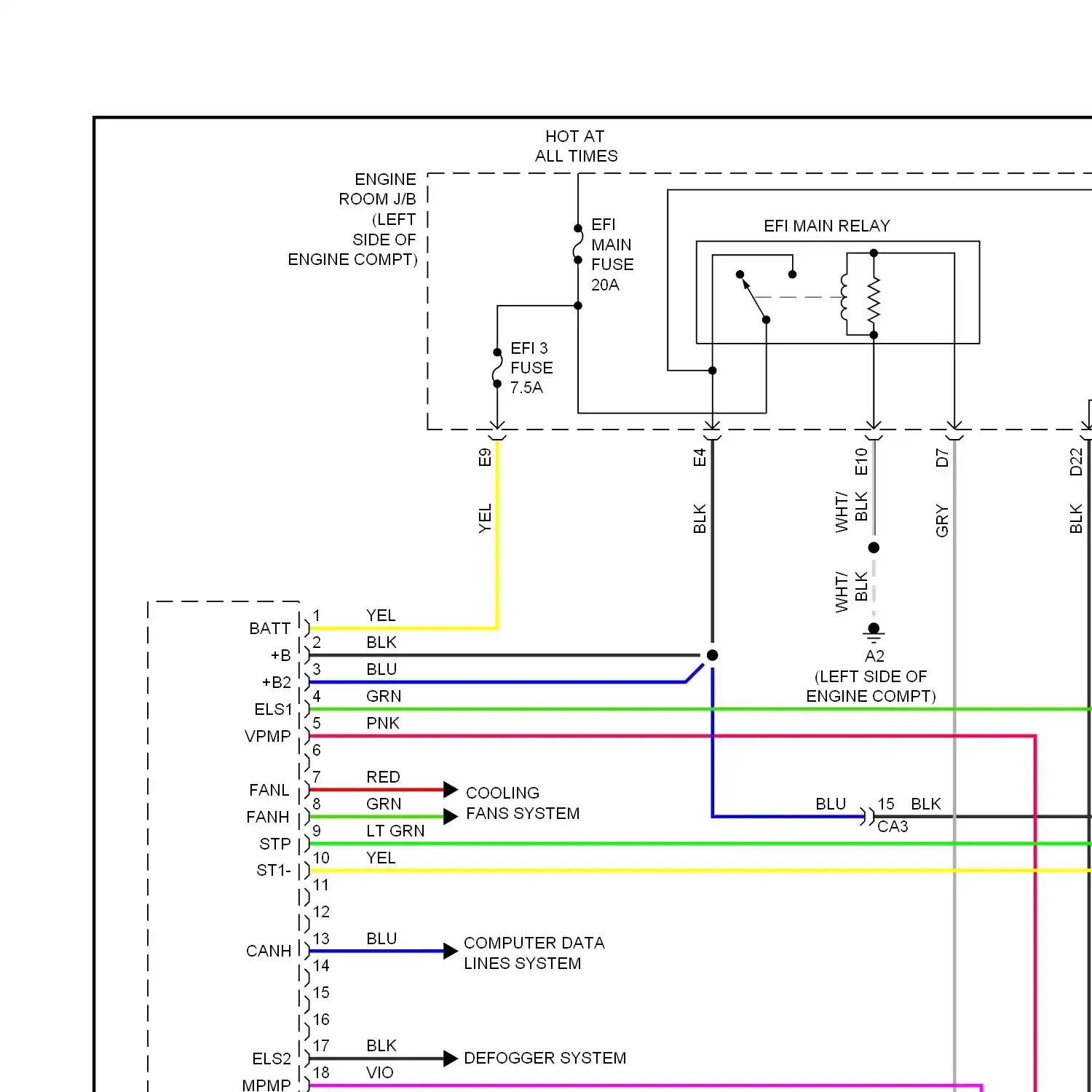Viewport: 1092px width, 1092px height.
Task: Click the 'COOLING FANS SYSTEM' reference text
Action: 523,803
